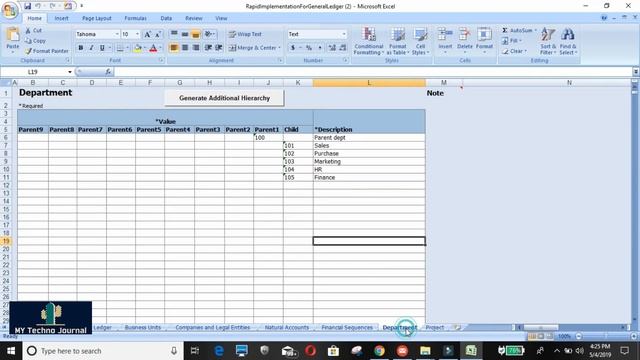The width and height of the screenshot is (640, 360).
Task: Click the Paste icon in Clipboard group
Action: [x=13, y=34]
